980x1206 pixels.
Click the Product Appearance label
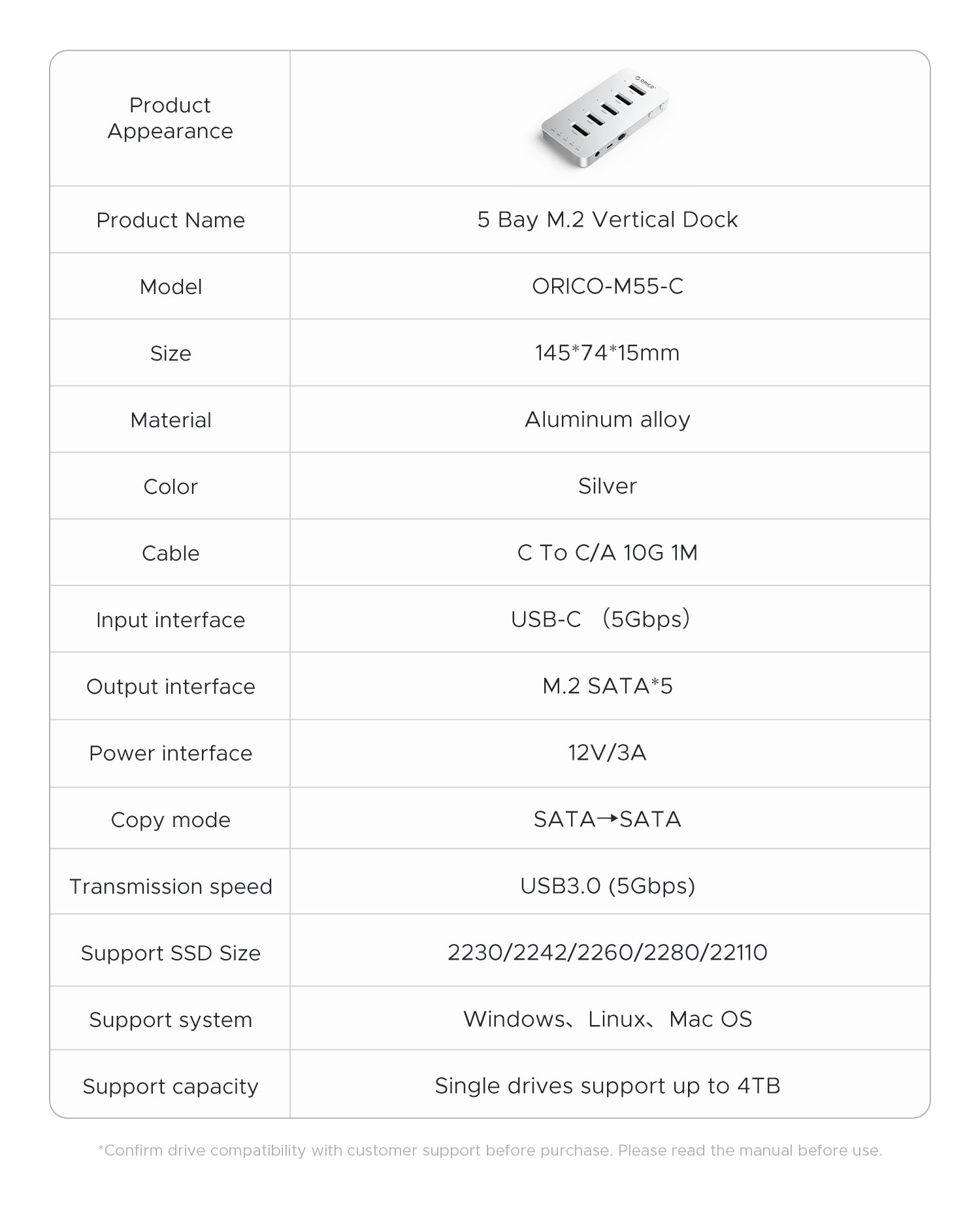[x=171, y=118]
